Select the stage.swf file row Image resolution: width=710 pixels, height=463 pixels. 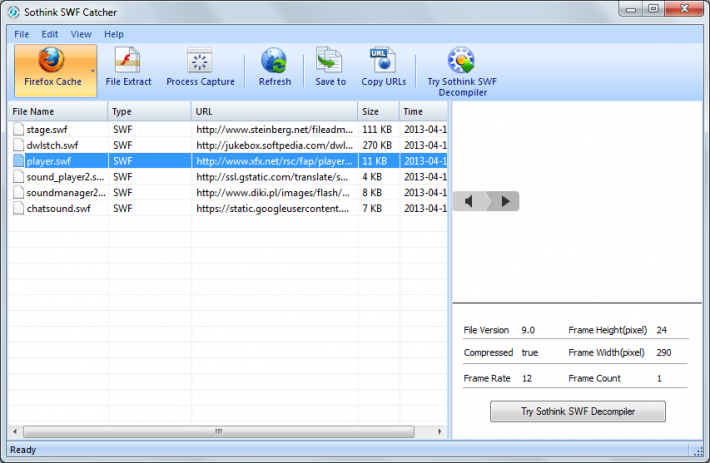point(228,129)
